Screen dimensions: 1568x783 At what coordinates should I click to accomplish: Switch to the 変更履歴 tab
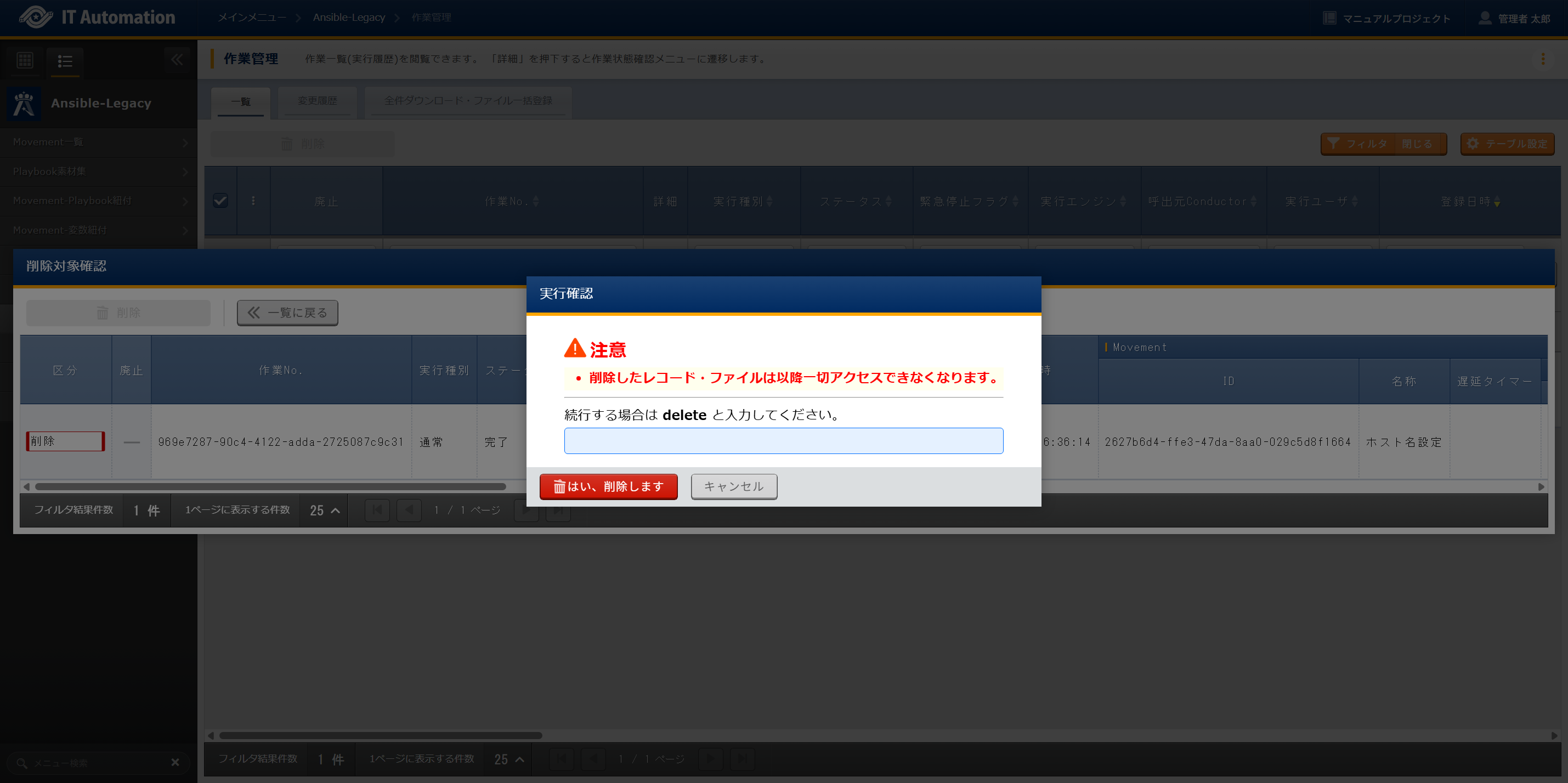click(x=317, y=101)
